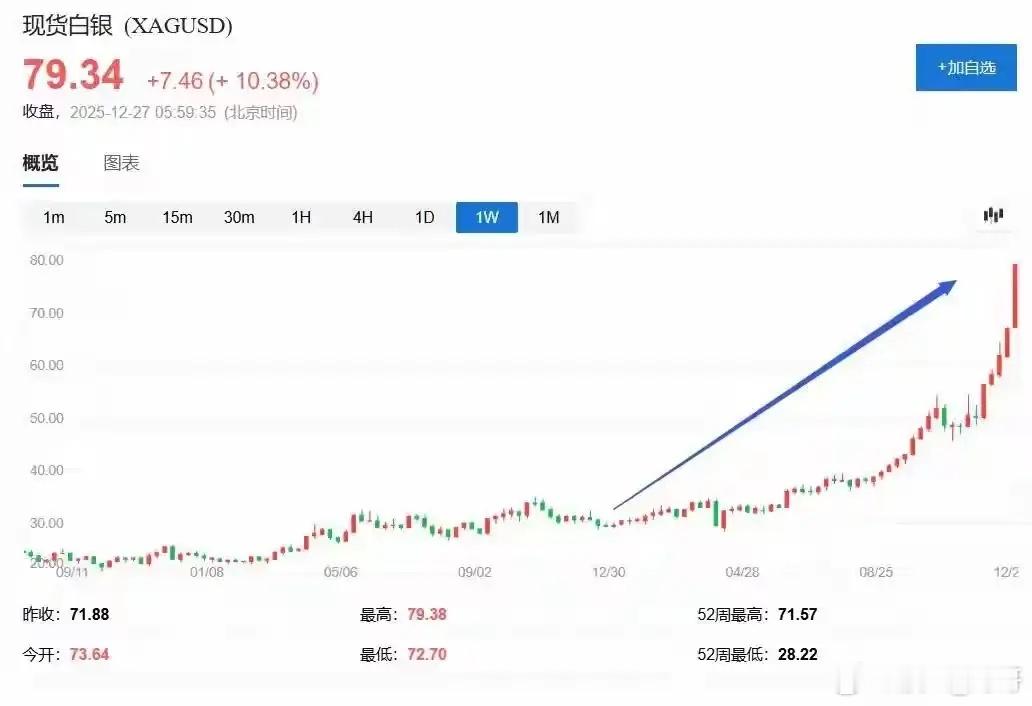This screenshot has height=706, width=1032.
Task: Select the 5m timeframe button
Action: (x=115, y=217)
